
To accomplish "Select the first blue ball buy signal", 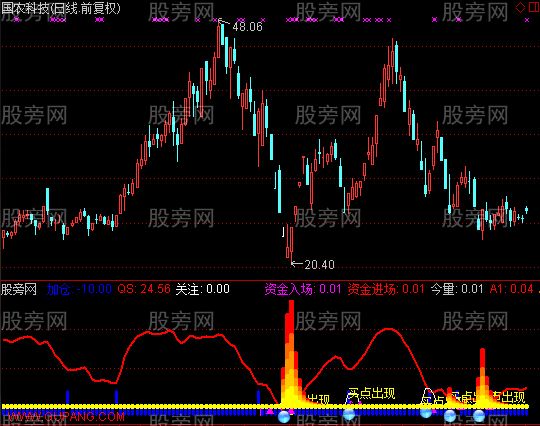I will tap(284, 417).
